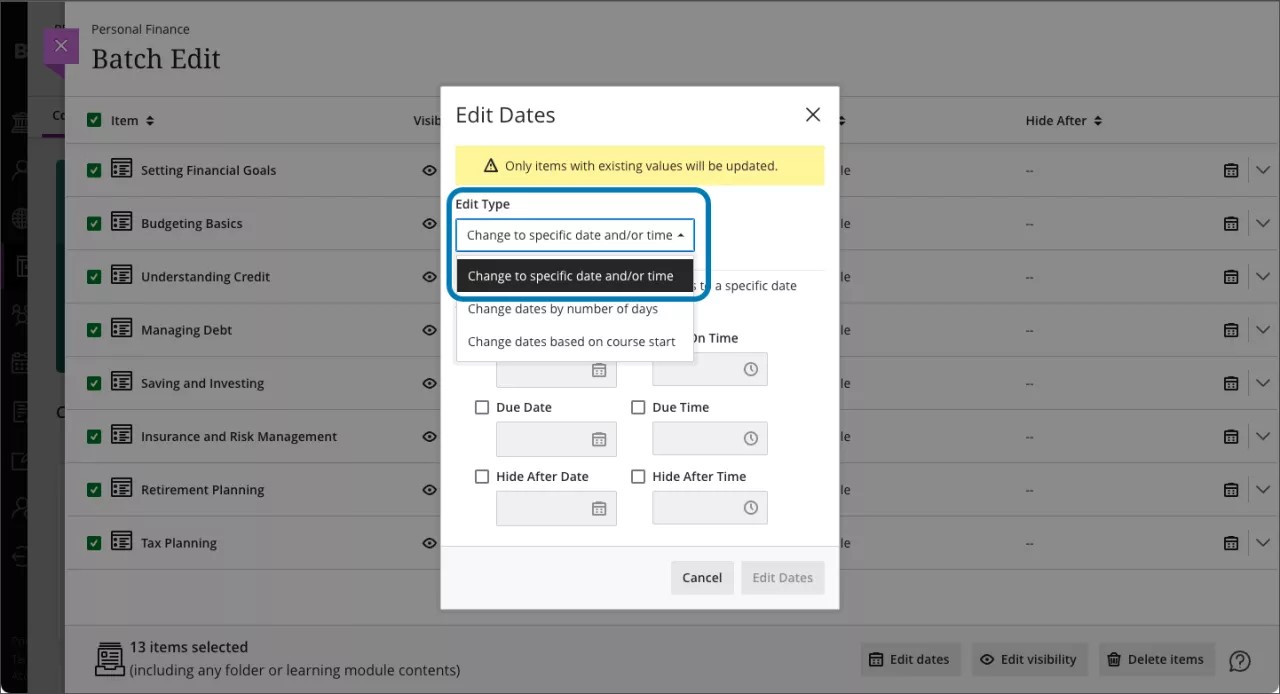
Task: Click the Delete items trash button
Action: (x=1156, y=659)
